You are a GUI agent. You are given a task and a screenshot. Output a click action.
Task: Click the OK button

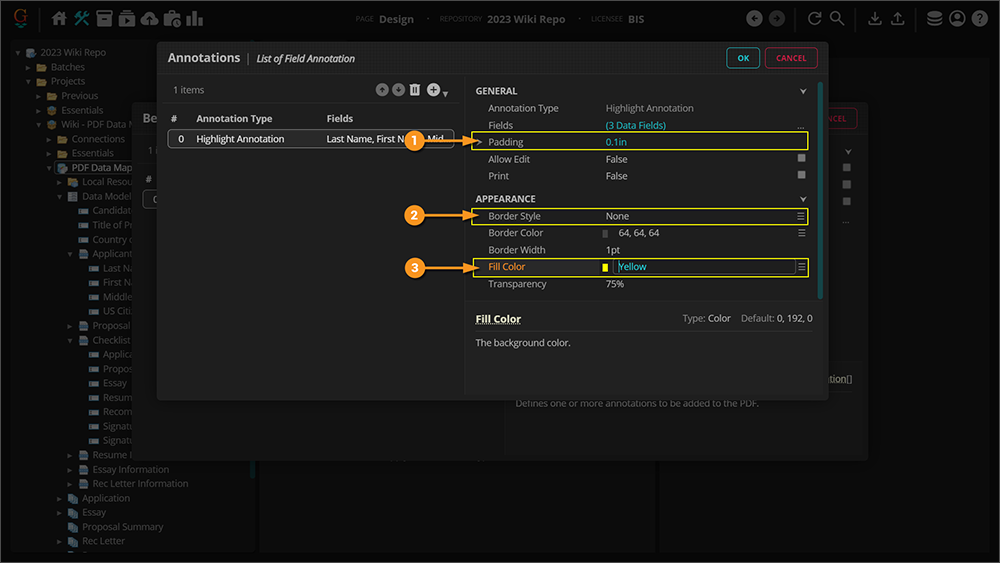742,58
